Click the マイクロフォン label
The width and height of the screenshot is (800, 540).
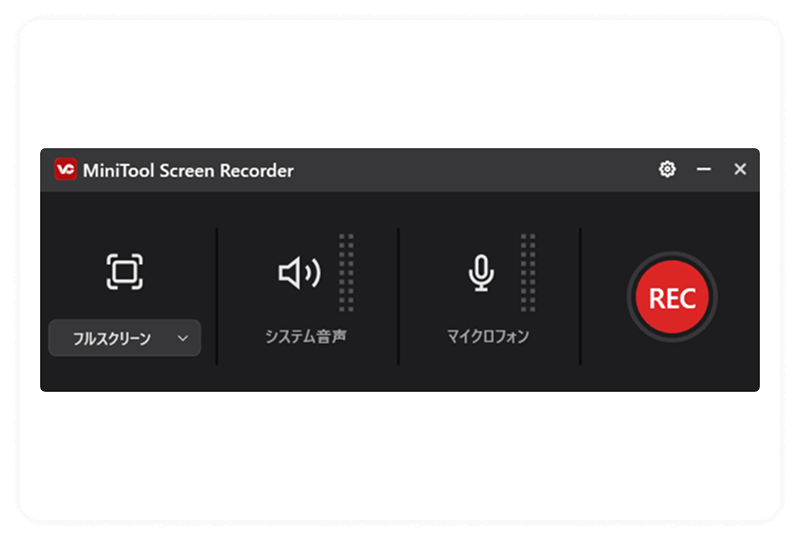488,336
